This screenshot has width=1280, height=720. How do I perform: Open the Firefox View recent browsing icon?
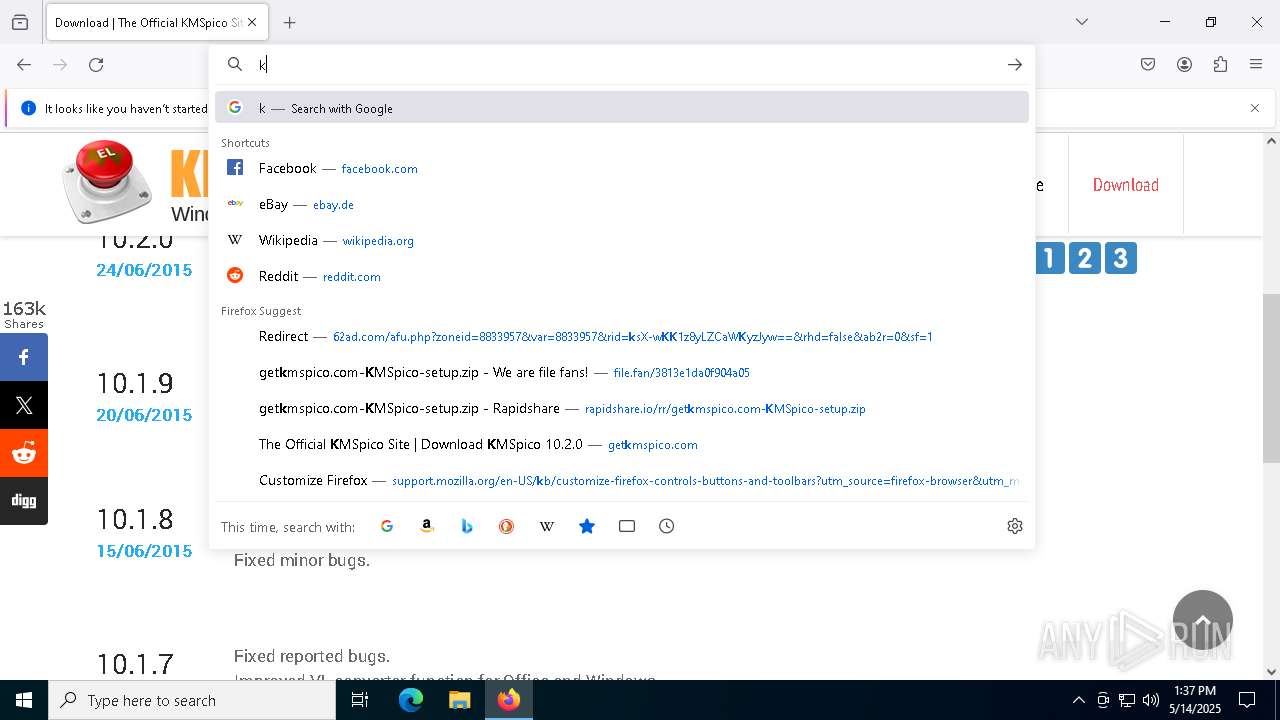pos(20,22)
